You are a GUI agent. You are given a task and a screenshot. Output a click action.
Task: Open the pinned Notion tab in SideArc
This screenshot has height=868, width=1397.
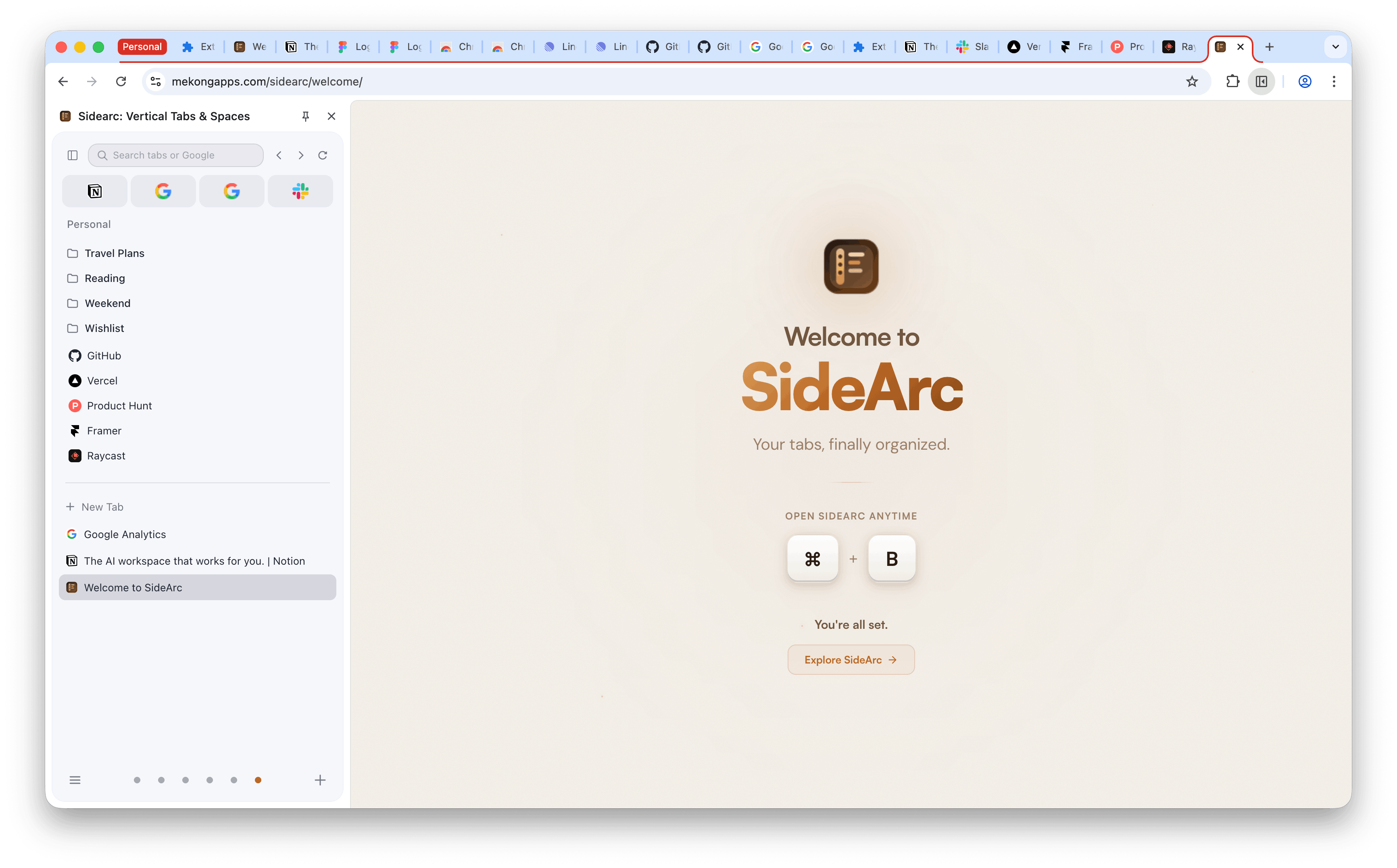point(95,191)
